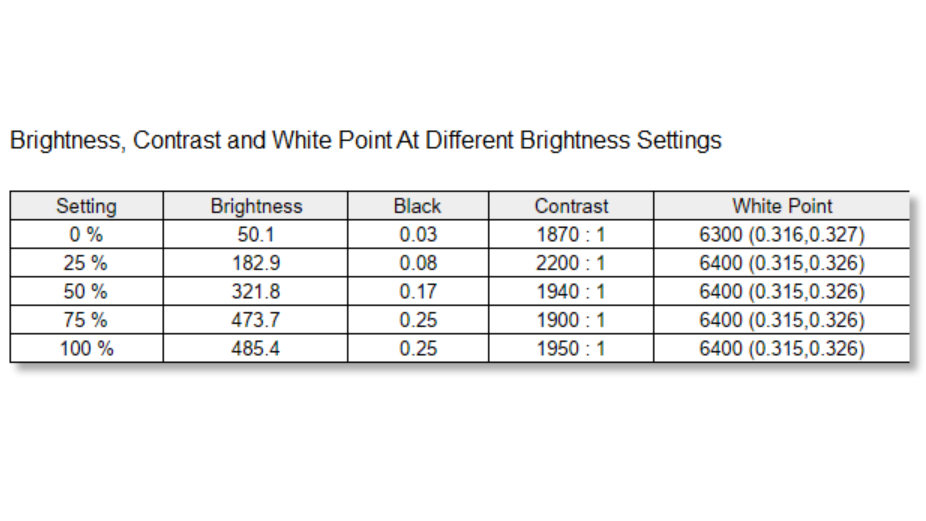
Task: Select the 25 % setting cell
Action: coord(86,264)
